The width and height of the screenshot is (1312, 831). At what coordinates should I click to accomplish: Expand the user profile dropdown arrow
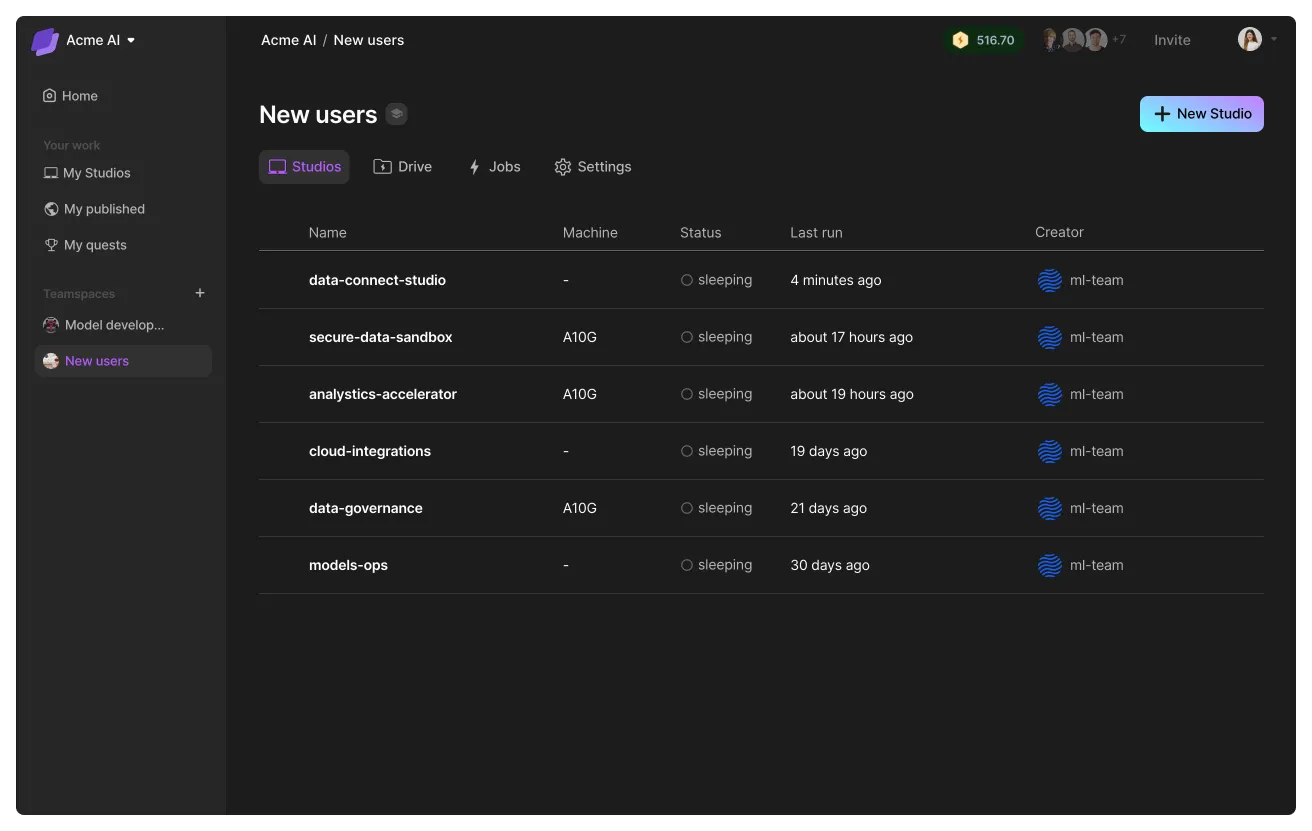pyautogui.click(x=1274, y=40)
